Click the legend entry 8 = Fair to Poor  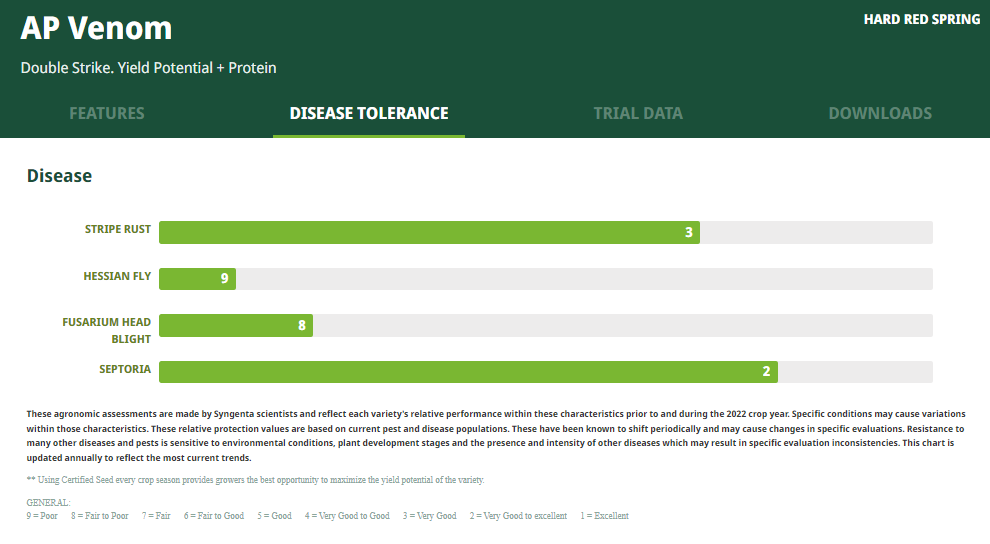[x=100, y=516]
